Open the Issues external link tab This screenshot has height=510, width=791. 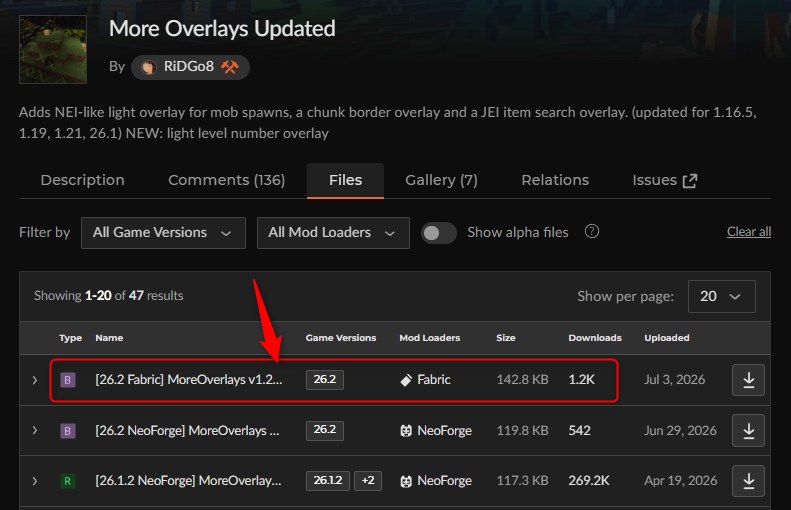tap(665, 180)
